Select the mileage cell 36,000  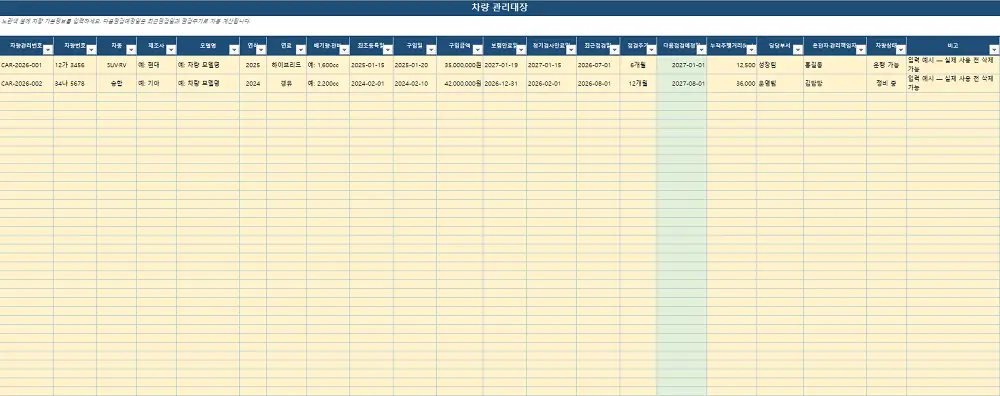(732, 84)
